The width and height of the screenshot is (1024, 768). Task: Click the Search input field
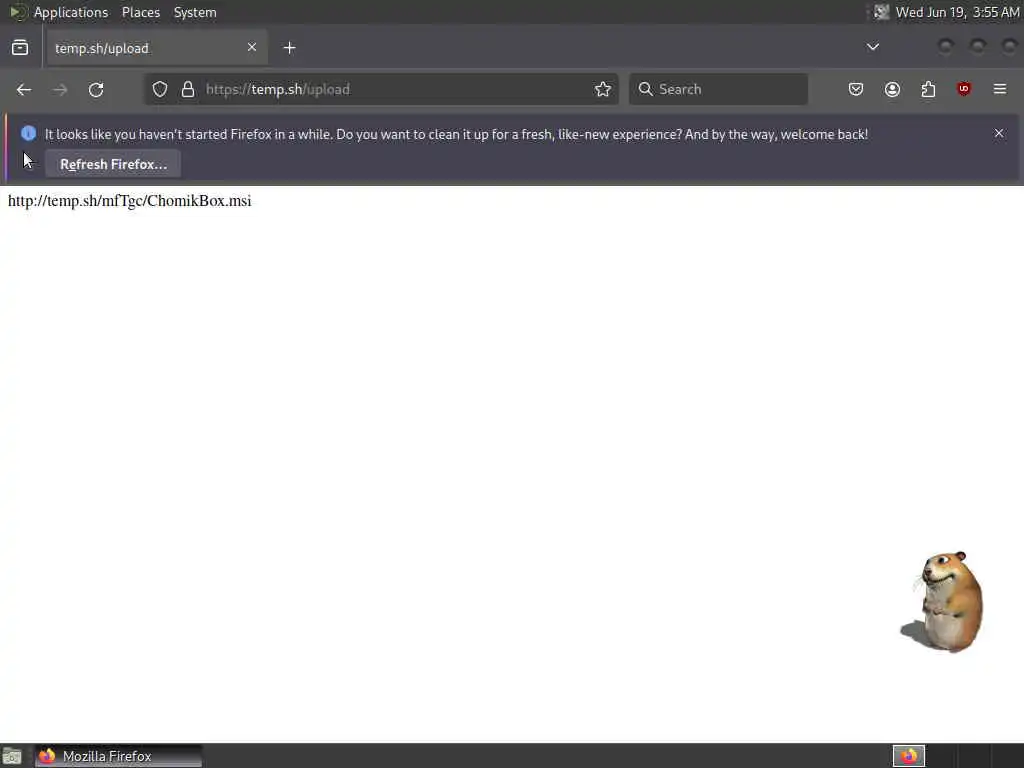[x=718, y=89]
